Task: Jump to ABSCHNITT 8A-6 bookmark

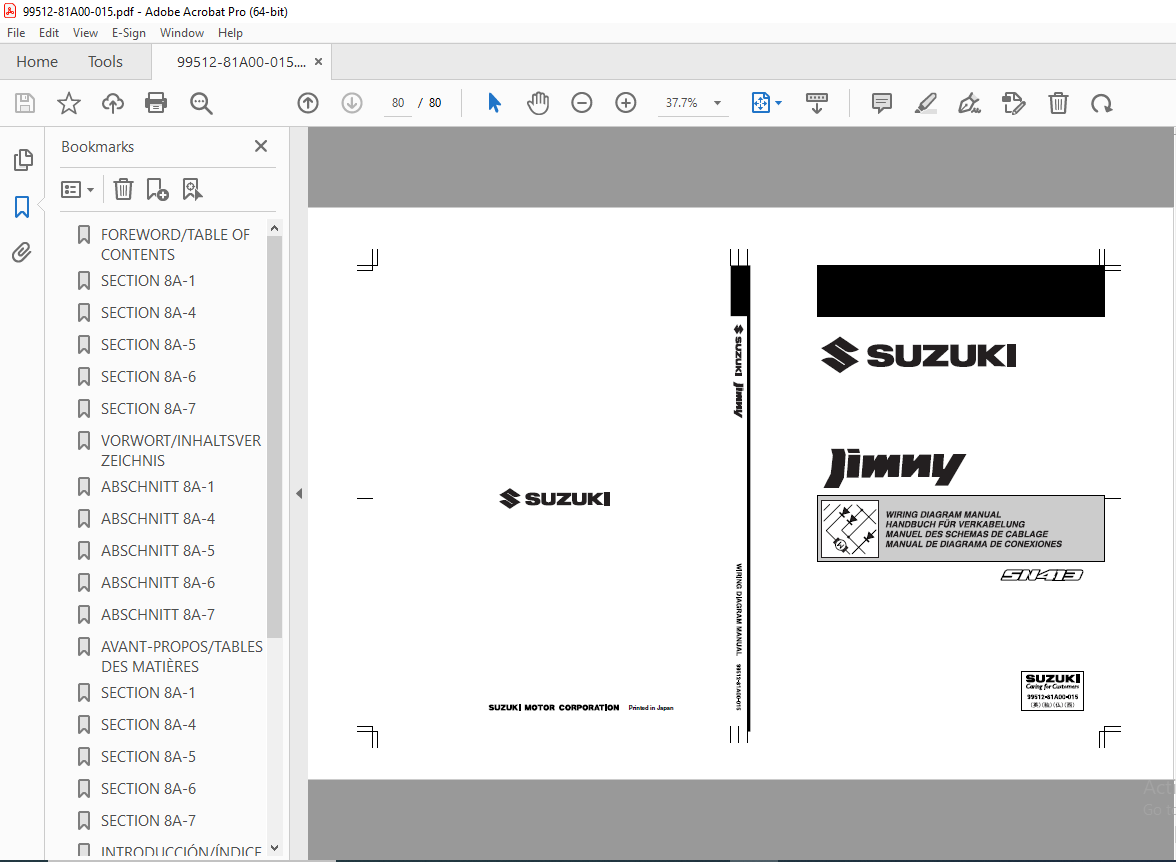Action: tap(158, 583)
